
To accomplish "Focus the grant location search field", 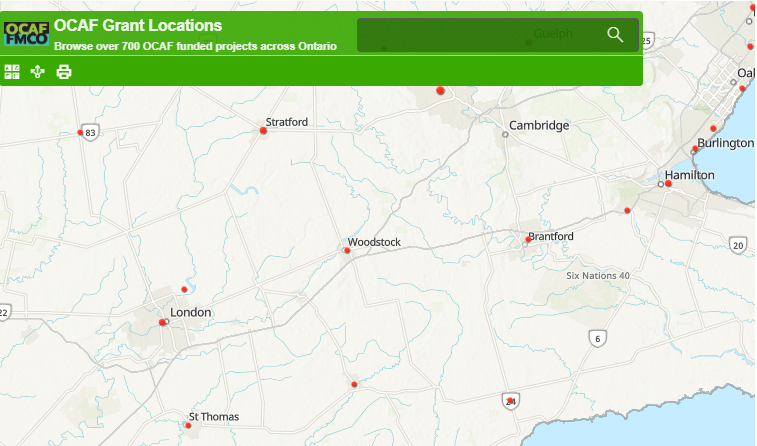I will [475, 35].
